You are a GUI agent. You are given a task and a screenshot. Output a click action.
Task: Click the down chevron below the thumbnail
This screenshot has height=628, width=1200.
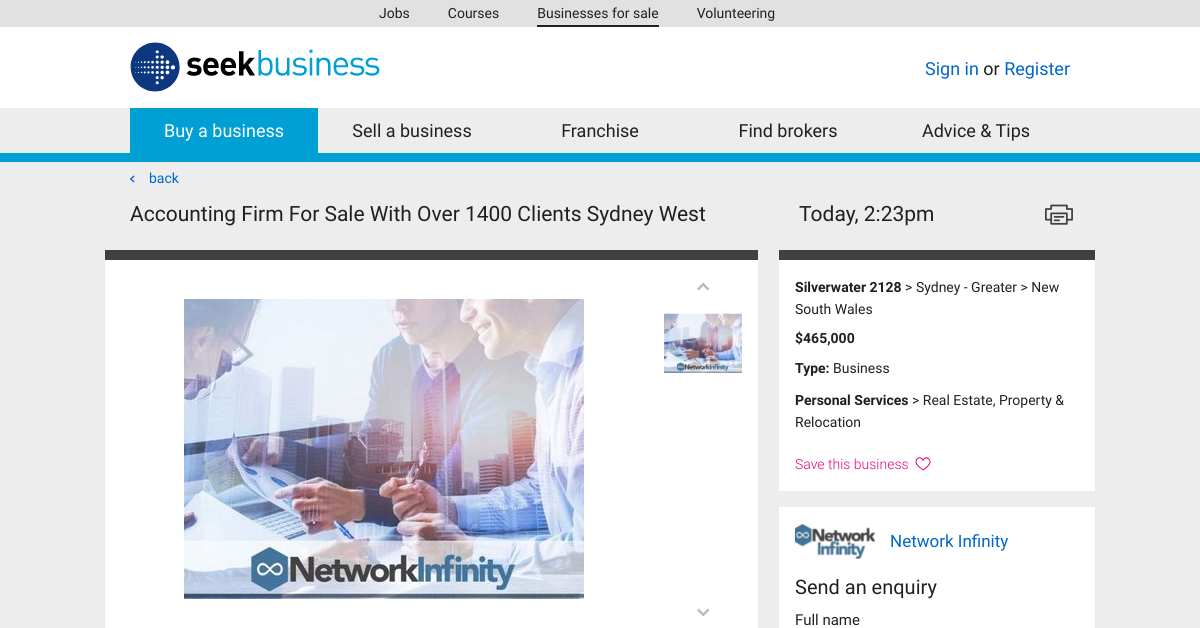[x=703, y=611]
